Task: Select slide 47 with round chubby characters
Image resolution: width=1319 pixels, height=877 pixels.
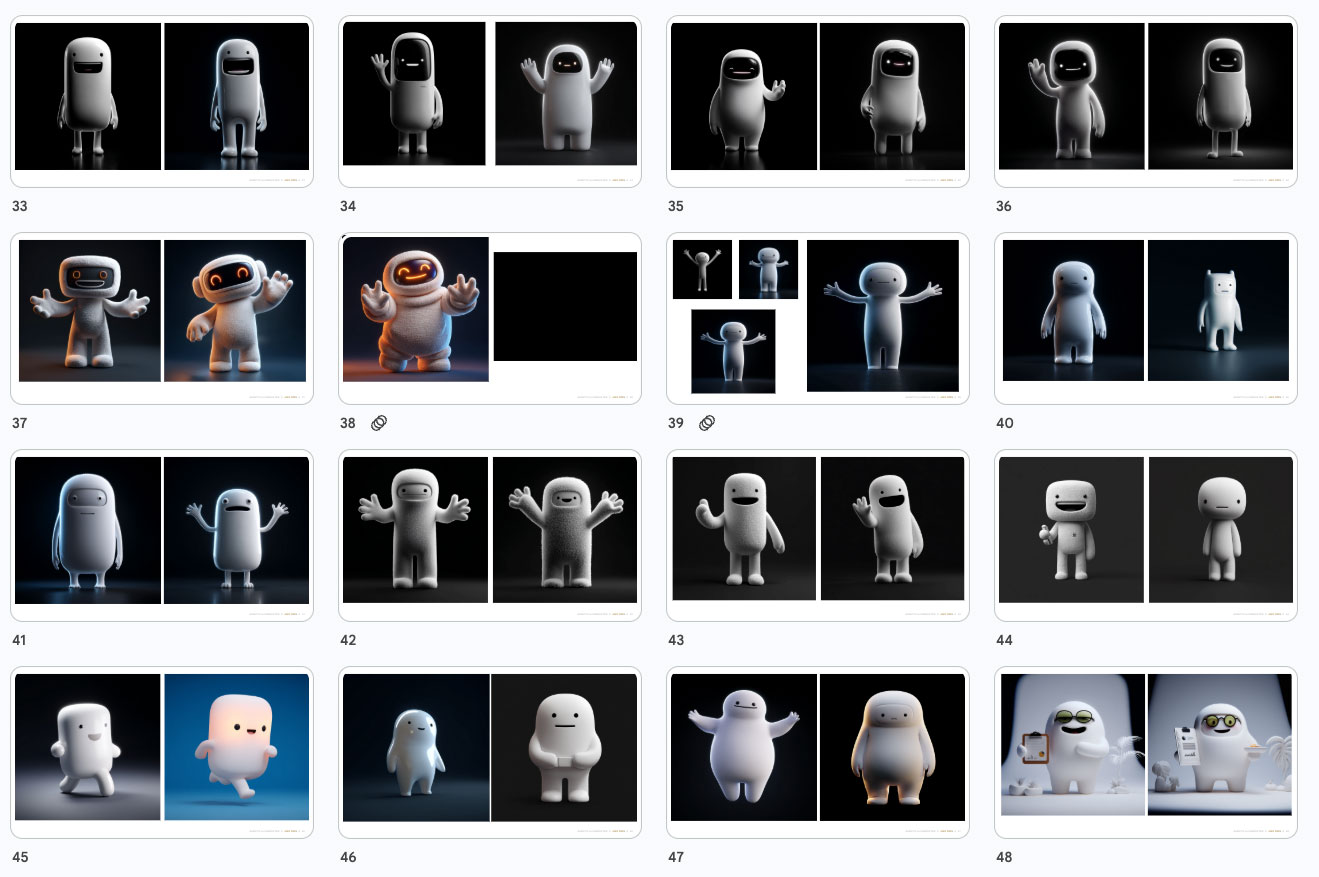Action: pyautogui.click(x=818, y=752)
